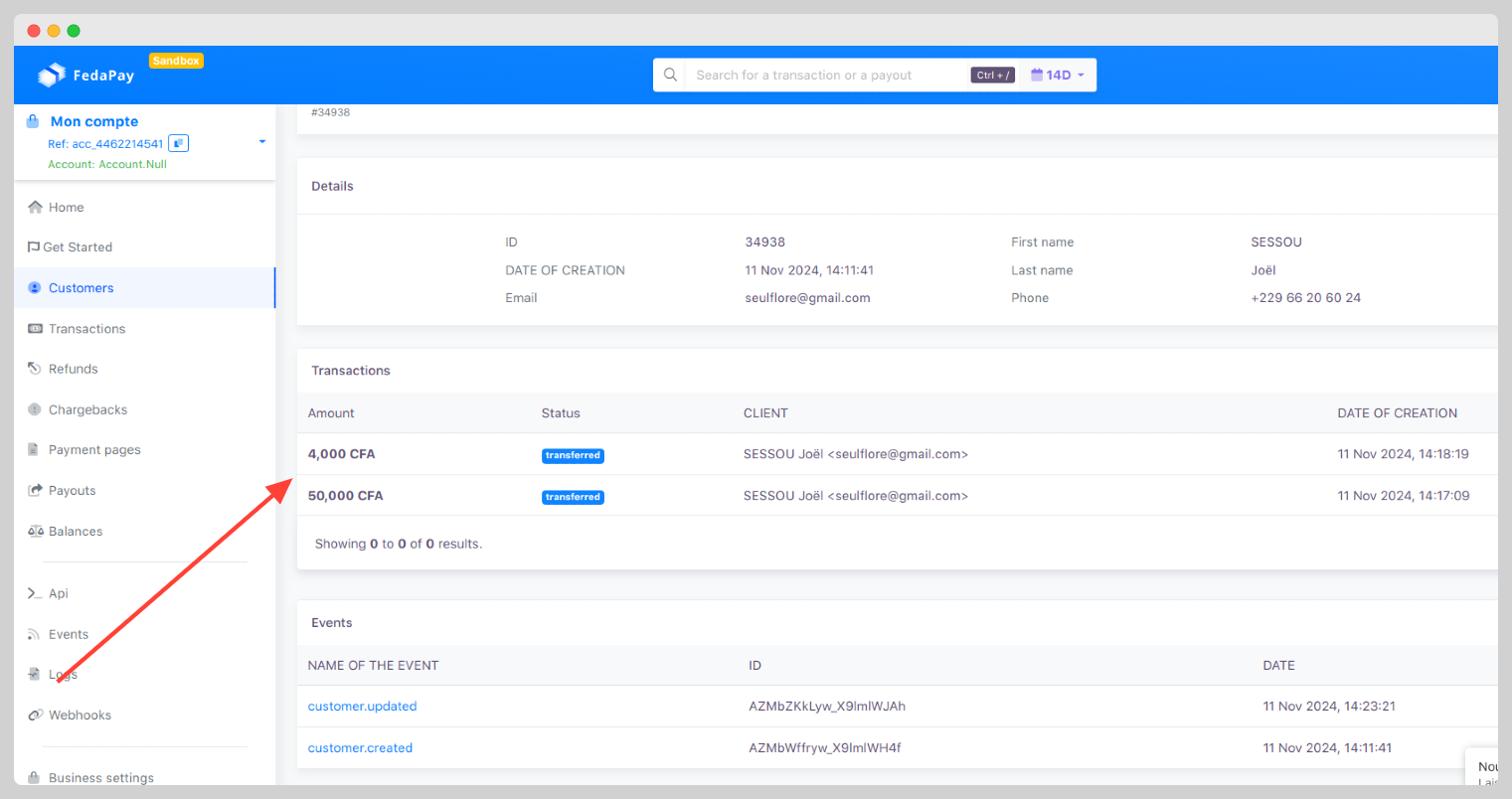Open the 14D date range dropdown
Image resolution: width=1512 pixels, height=799 pixels.
coord(1059,75)
